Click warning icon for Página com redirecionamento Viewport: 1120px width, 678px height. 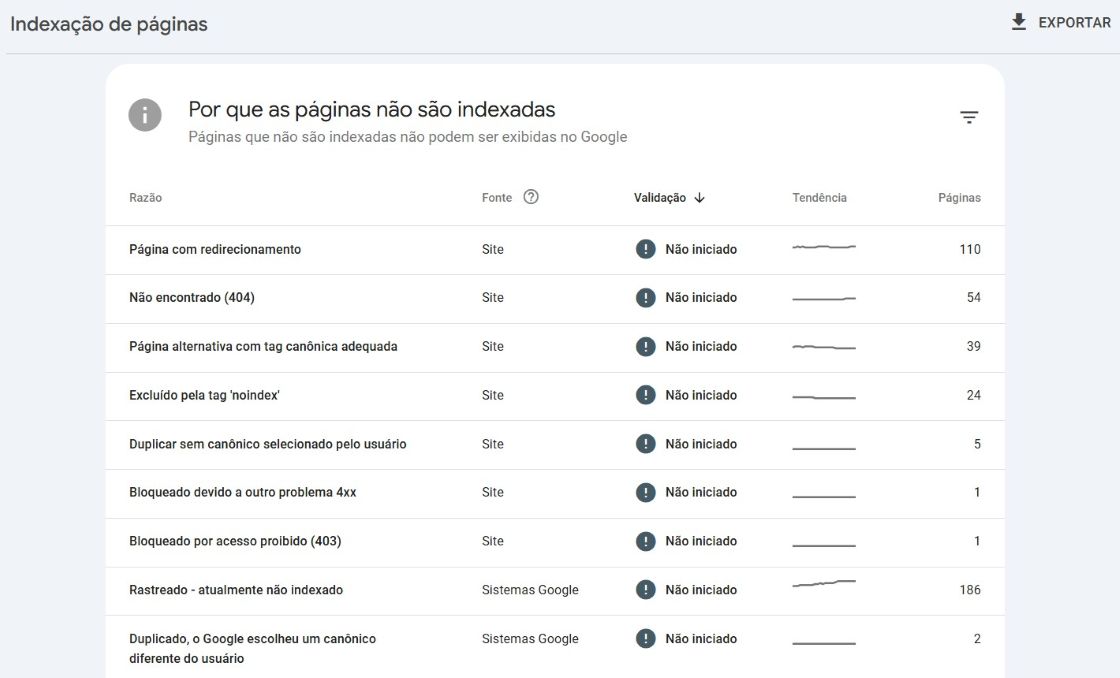pyautogui.click(x=646, y=249)
